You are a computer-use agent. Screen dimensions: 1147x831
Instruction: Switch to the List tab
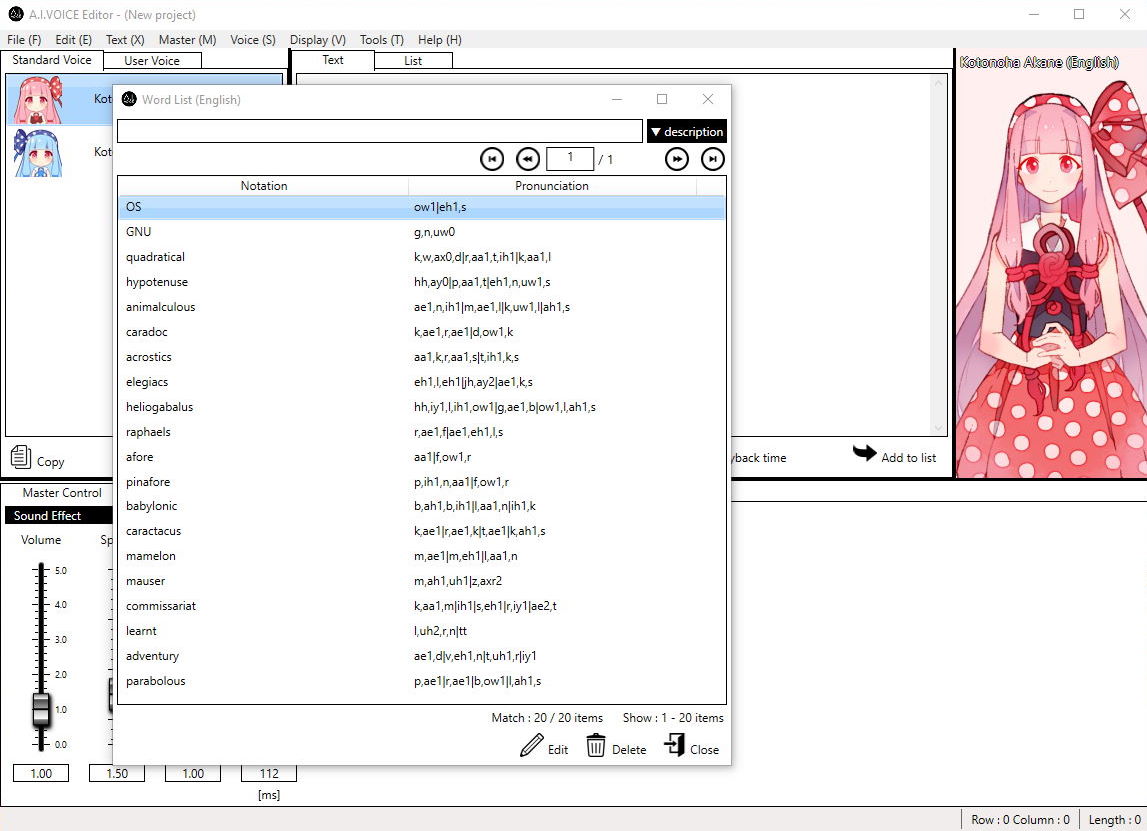point(413,61)
